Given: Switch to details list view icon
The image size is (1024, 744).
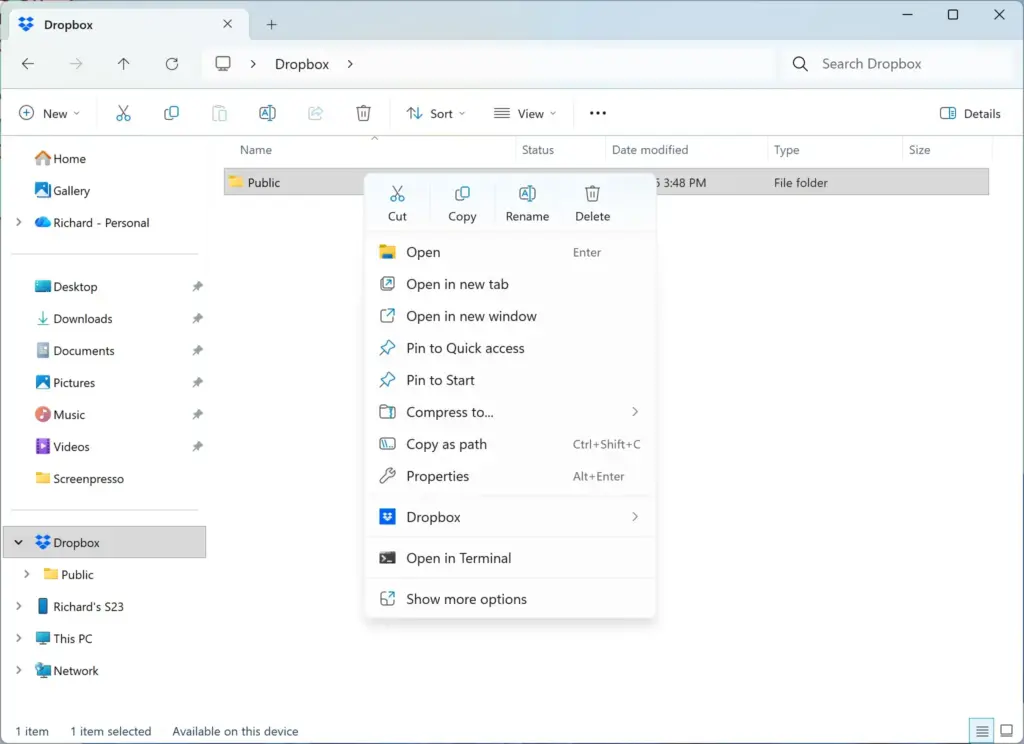Looking at the screenshot, I should click(982, 731).
